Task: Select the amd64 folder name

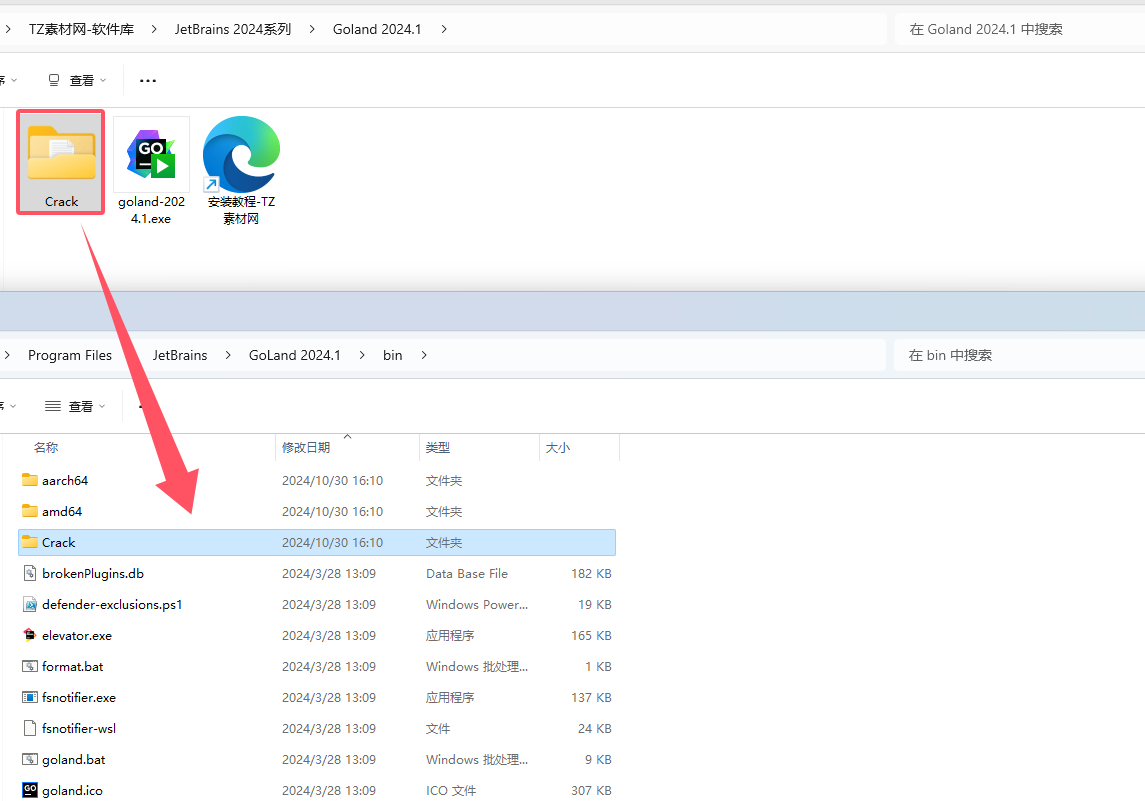Action: 62,511
